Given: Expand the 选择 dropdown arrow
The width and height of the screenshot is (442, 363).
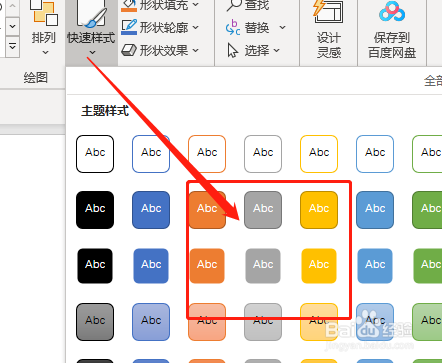Looking at the screenshot, I should (277, 51).
